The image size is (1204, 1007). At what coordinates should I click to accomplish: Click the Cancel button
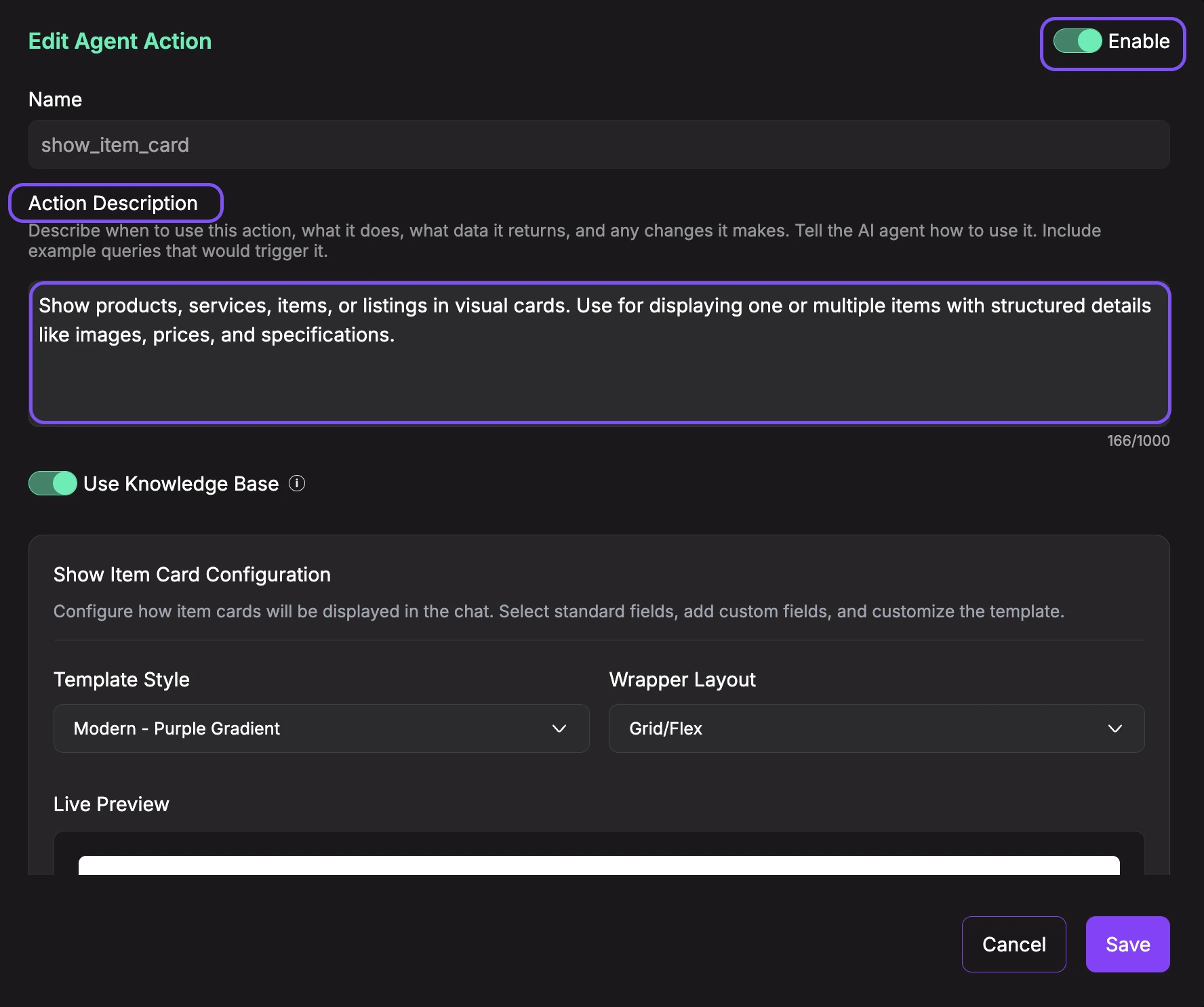click(x=1014, y=944)
